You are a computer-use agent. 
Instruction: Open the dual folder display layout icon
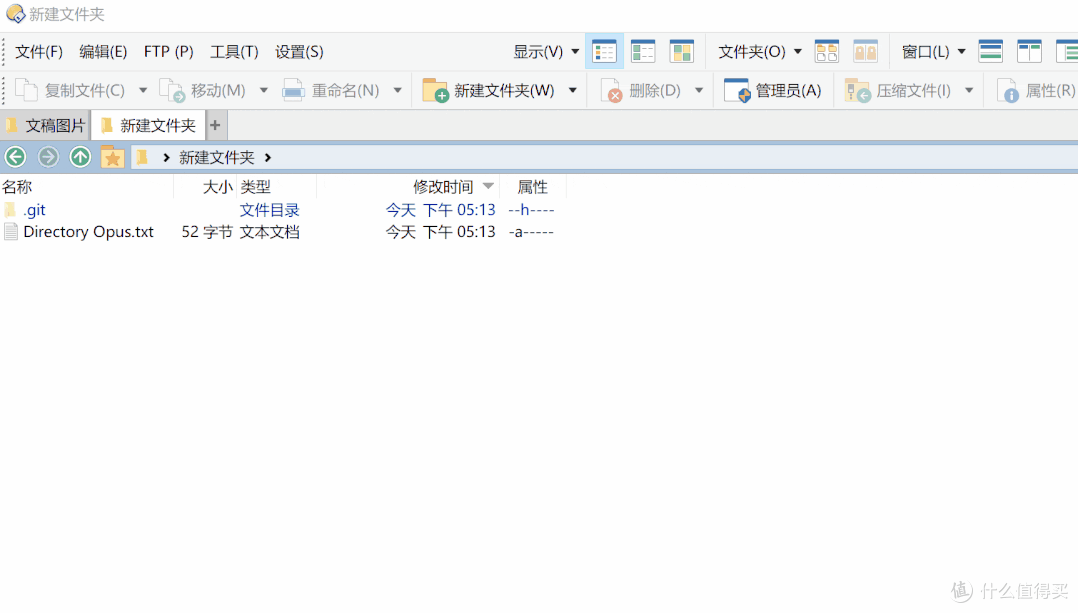(827, 51)
